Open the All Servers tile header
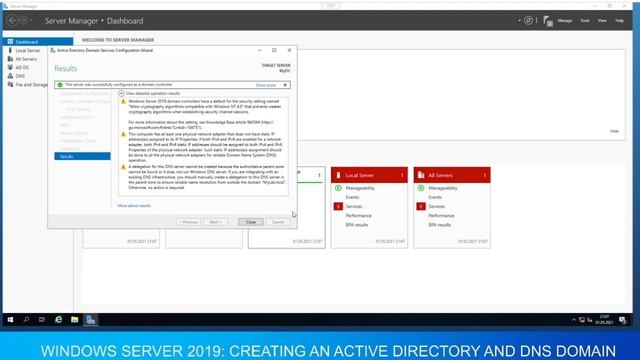Screen dimensions: 640x360 (452, 175)
